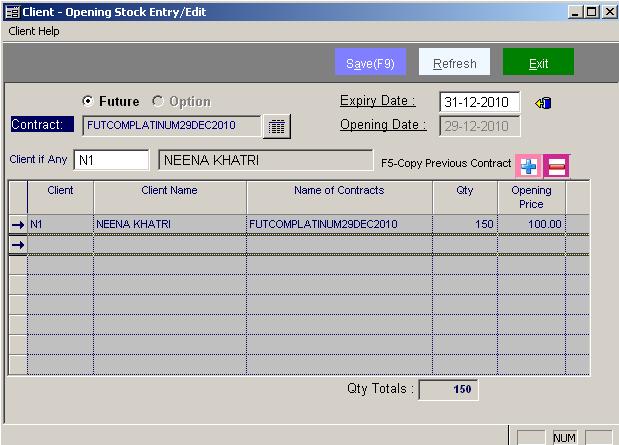Viewport: 619px width, 445px height.
Task: Click the Opening Price cell showing 100.00
Action: pos(531,225)
